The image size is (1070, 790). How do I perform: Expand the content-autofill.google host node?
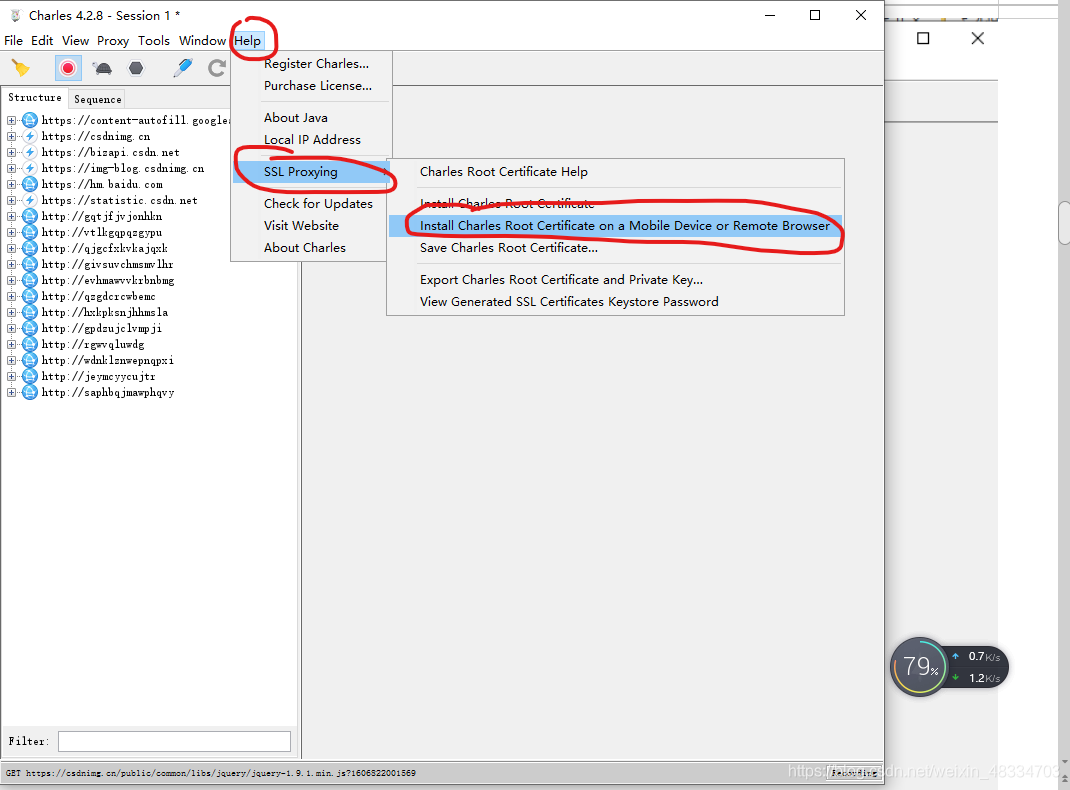tap(12, 120)
